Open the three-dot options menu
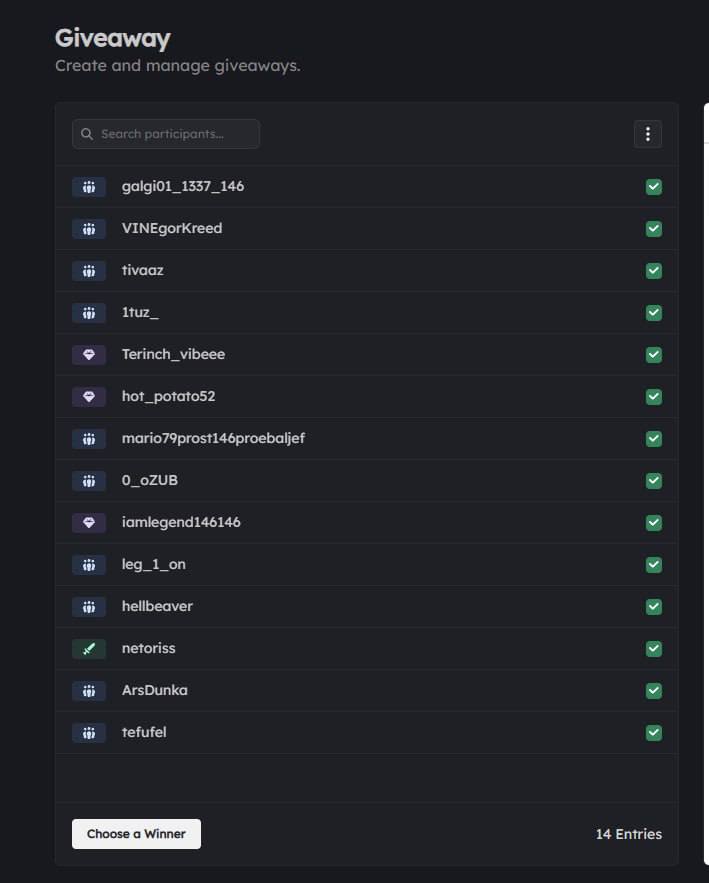 point(648,134)
